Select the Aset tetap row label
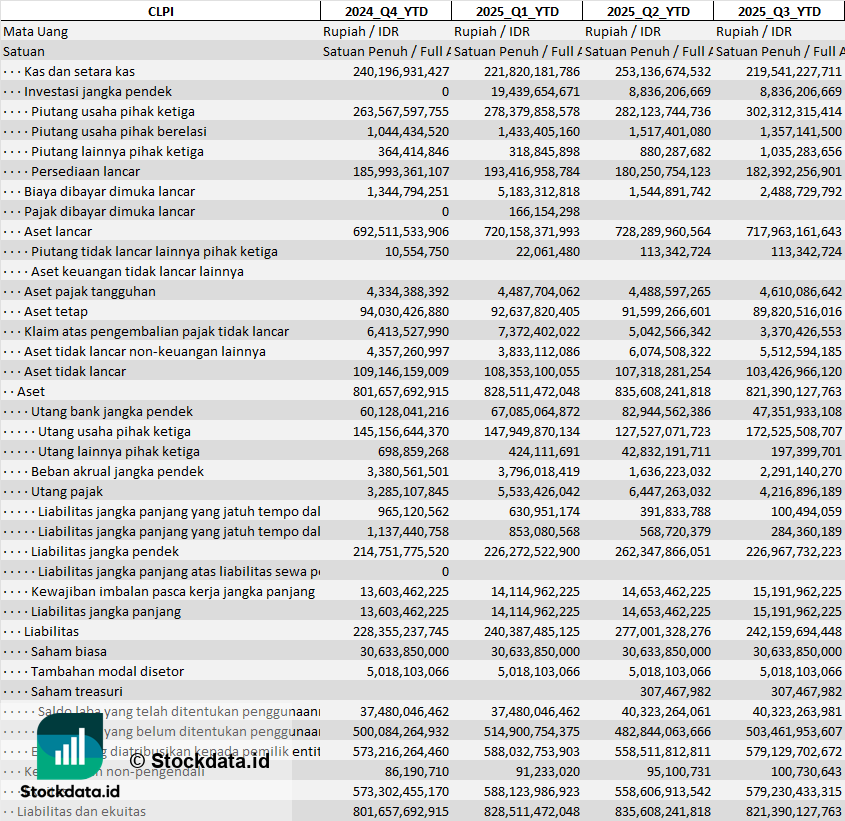845x821 pixels. 56,311
